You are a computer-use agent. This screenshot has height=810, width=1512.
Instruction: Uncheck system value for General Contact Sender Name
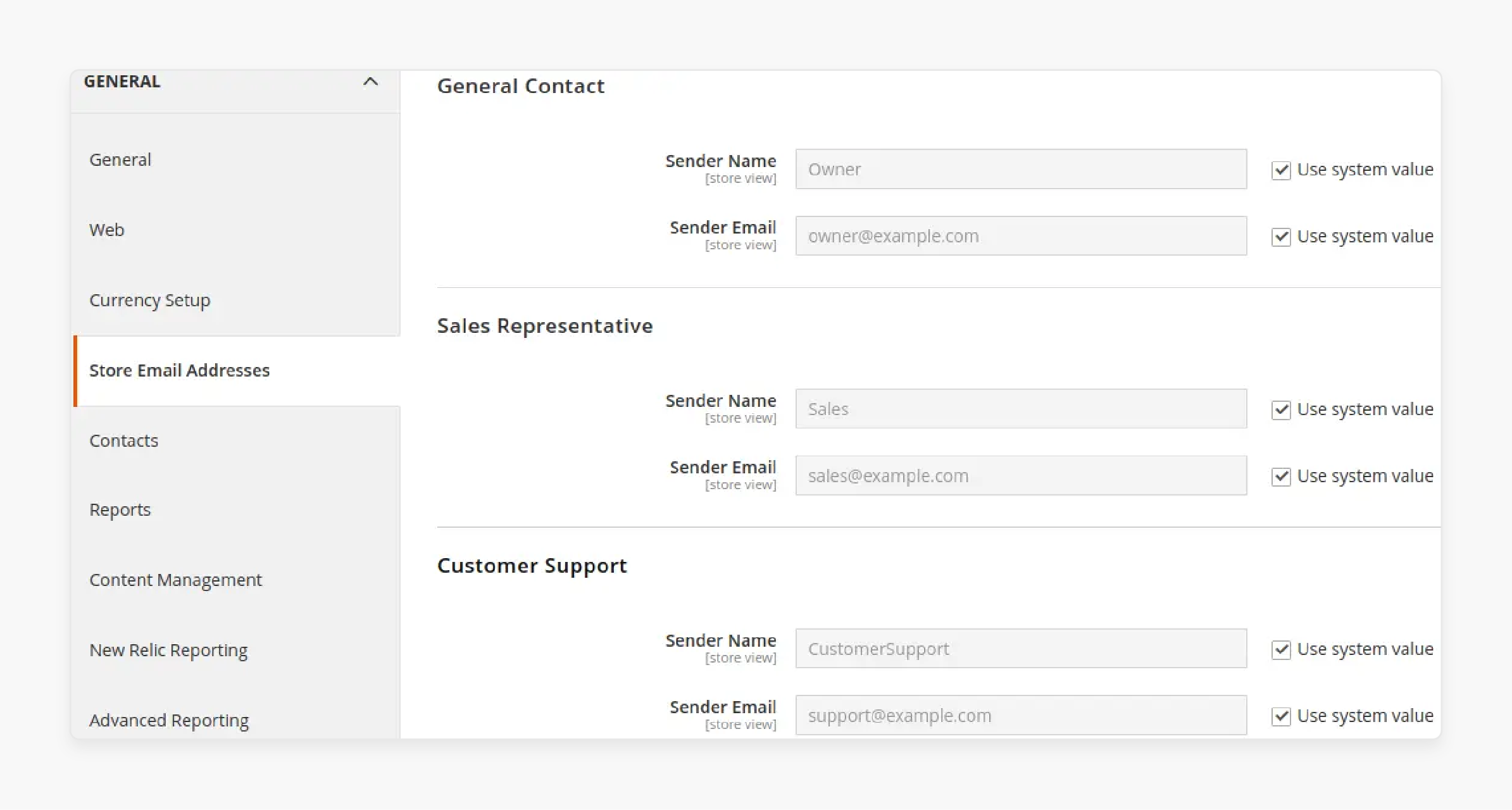[x=1281, y=170]
